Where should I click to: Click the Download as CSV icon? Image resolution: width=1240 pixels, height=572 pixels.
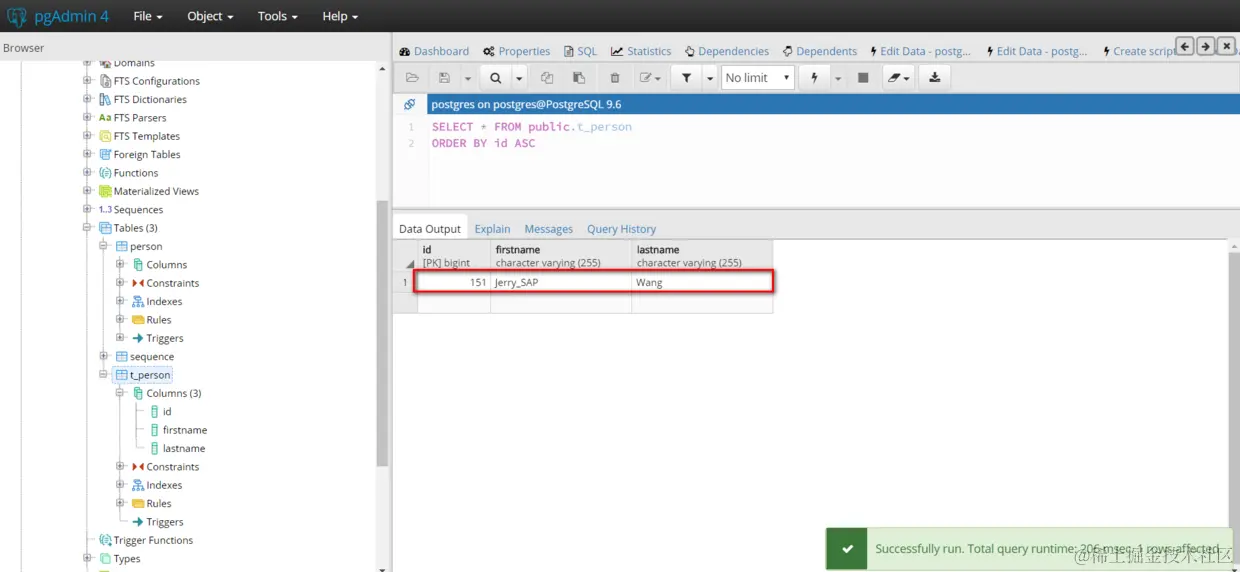pyautogui.click(x=935, y=78)
